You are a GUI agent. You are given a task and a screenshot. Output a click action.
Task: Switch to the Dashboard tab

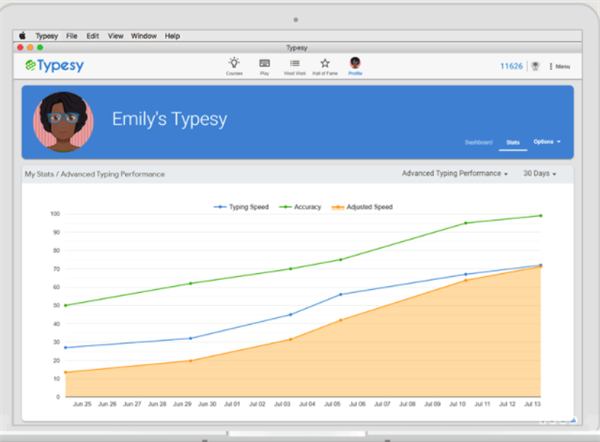[478, 142]
